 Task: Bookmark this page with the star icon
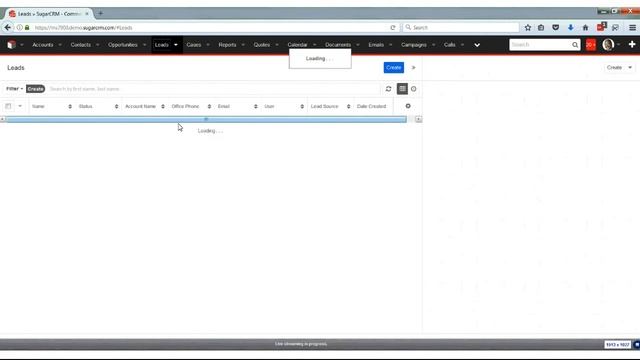528,27
